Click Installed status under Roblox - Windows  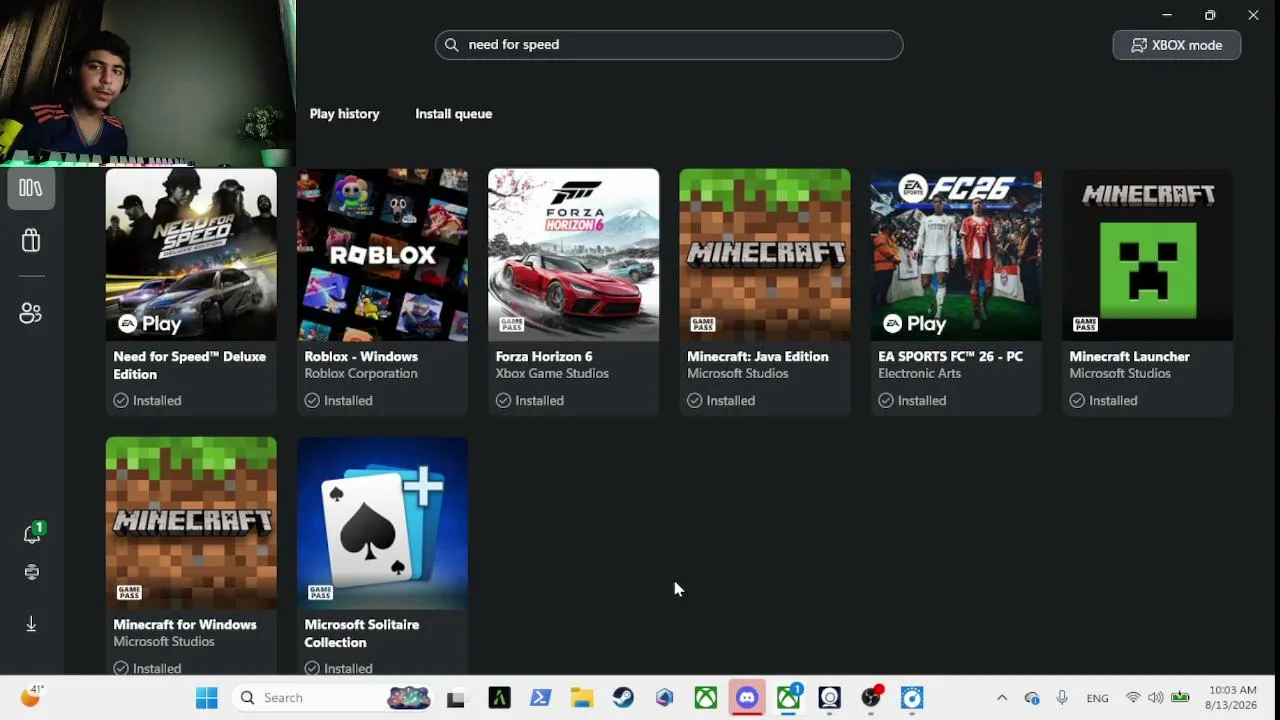coord(338,400)
